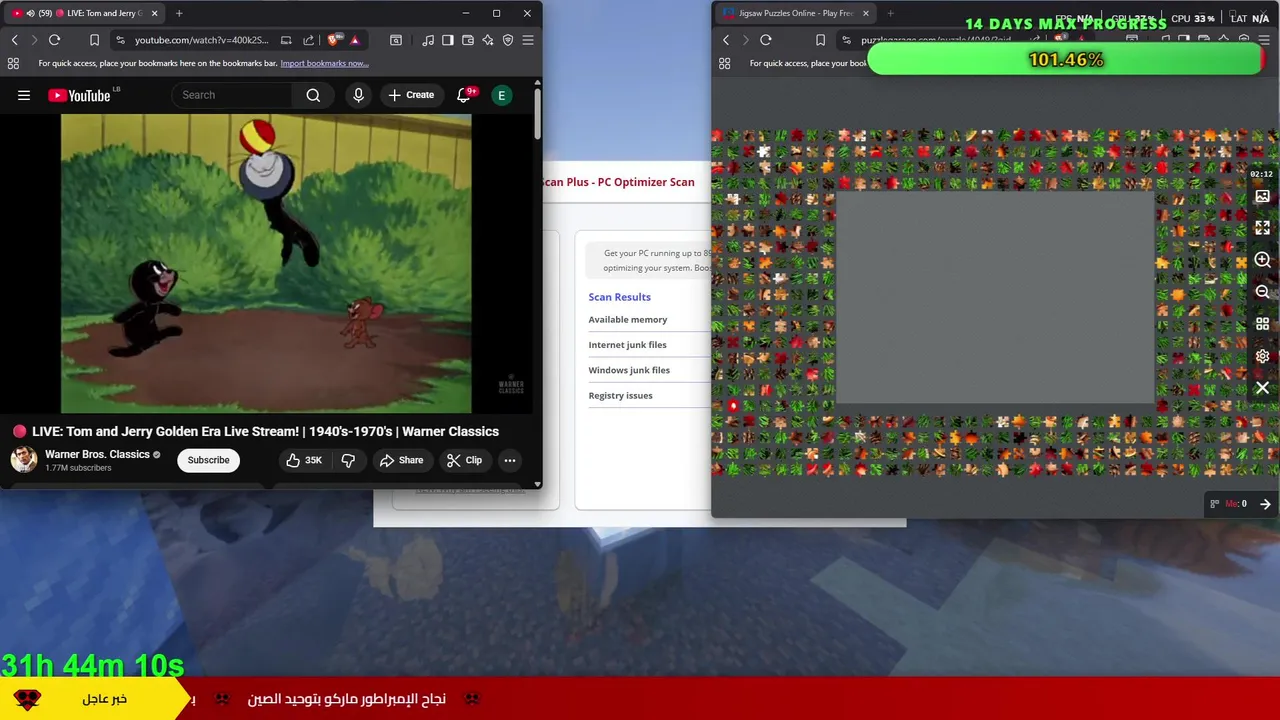Open Leo AI sparkle icon
The image size is (1280, 720).
(x=487, y=40)
